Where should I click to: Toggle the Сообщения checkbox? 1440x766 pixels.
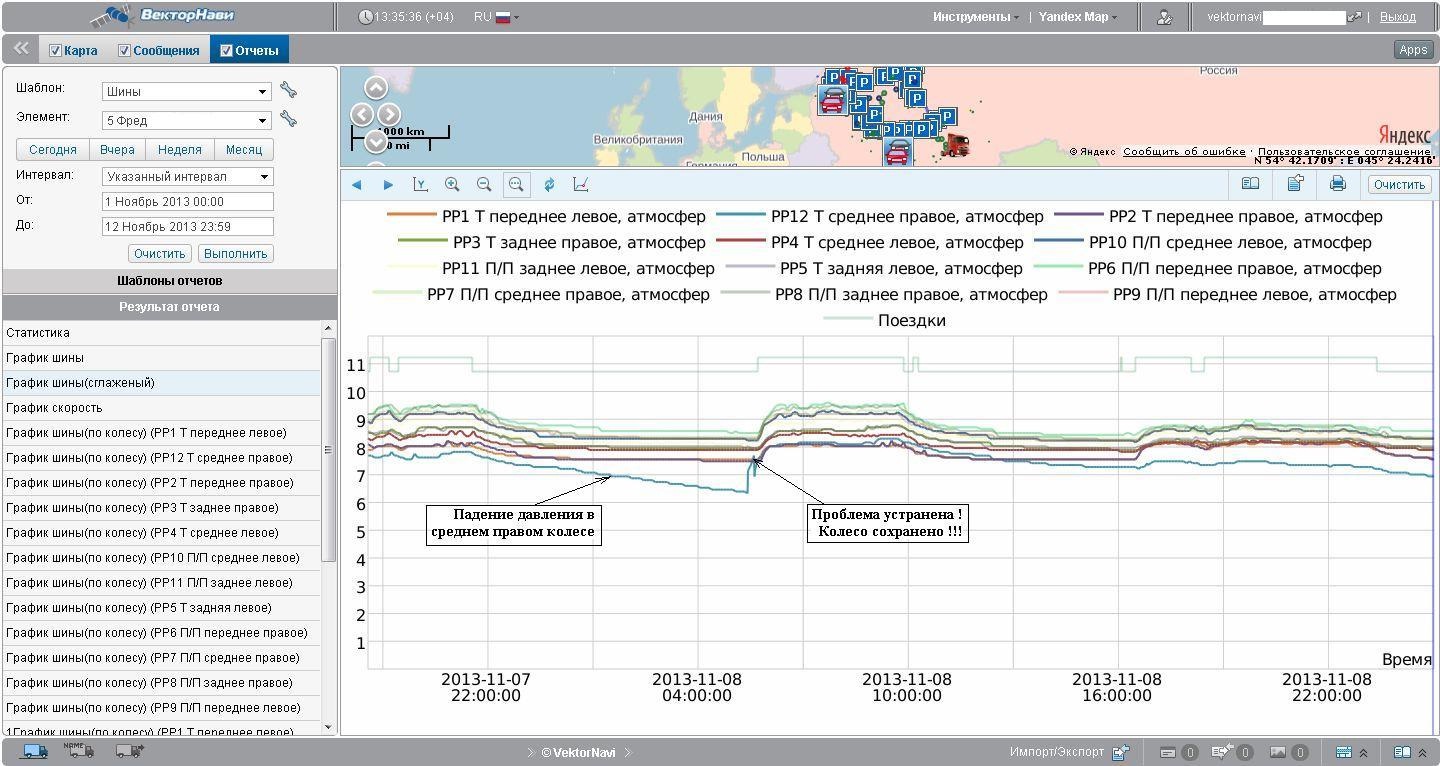point(124,50)
